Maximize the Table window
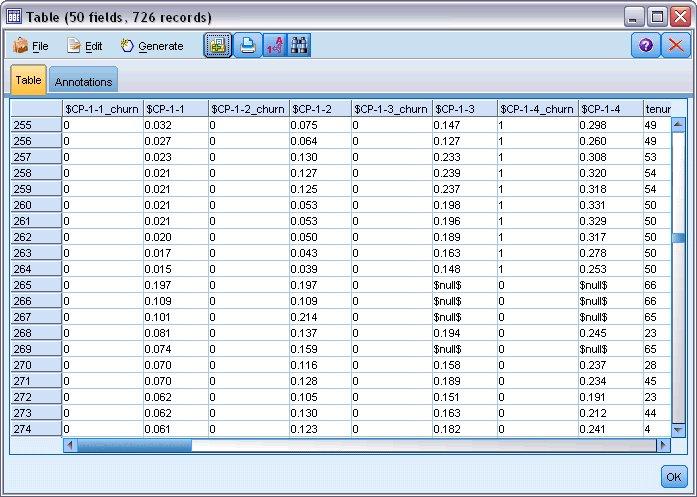This screenshot has width=697, height=497. [x=657, y=17]
